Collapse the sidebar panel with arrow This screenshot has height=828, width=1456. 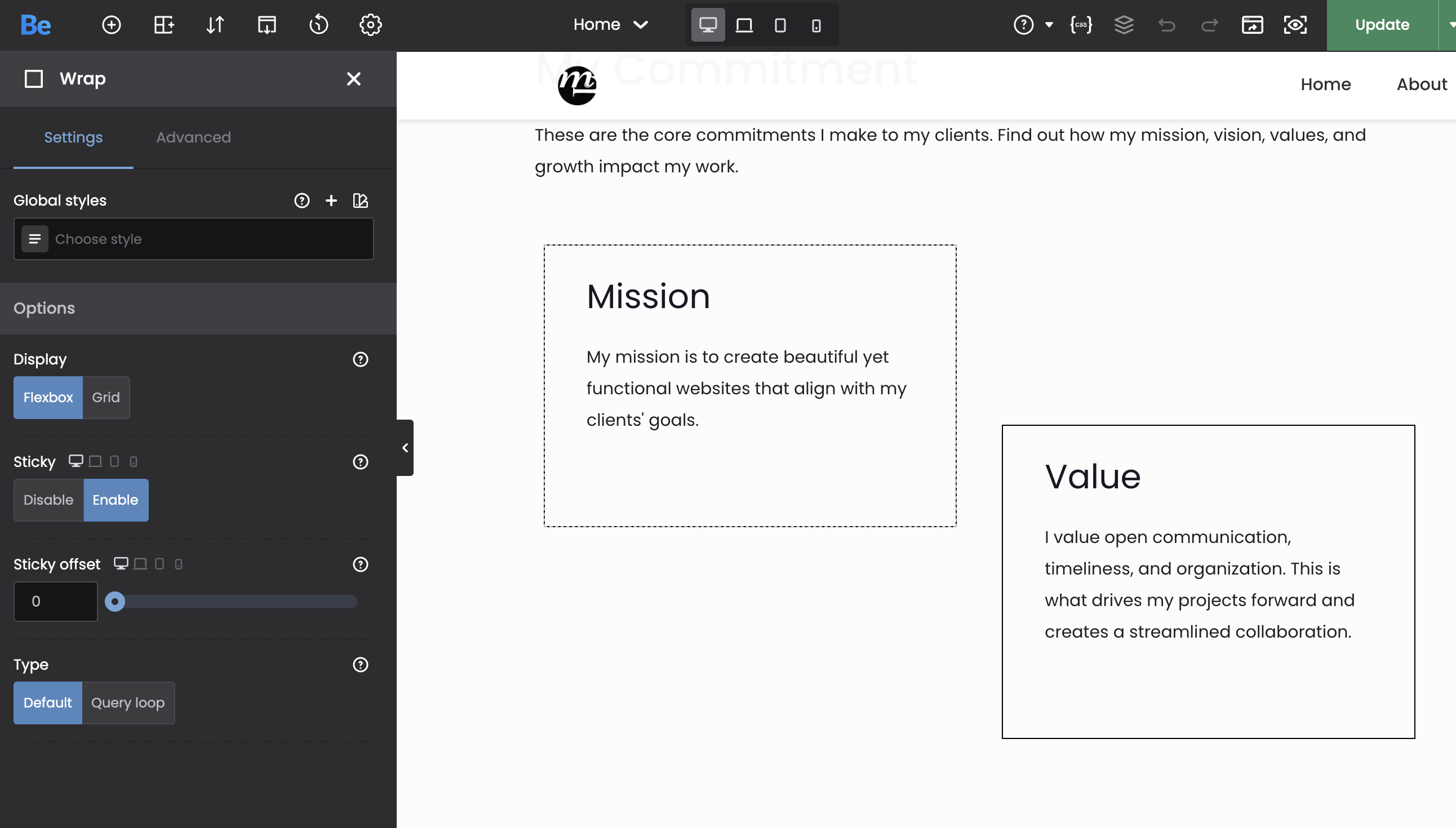coord(405,448)
